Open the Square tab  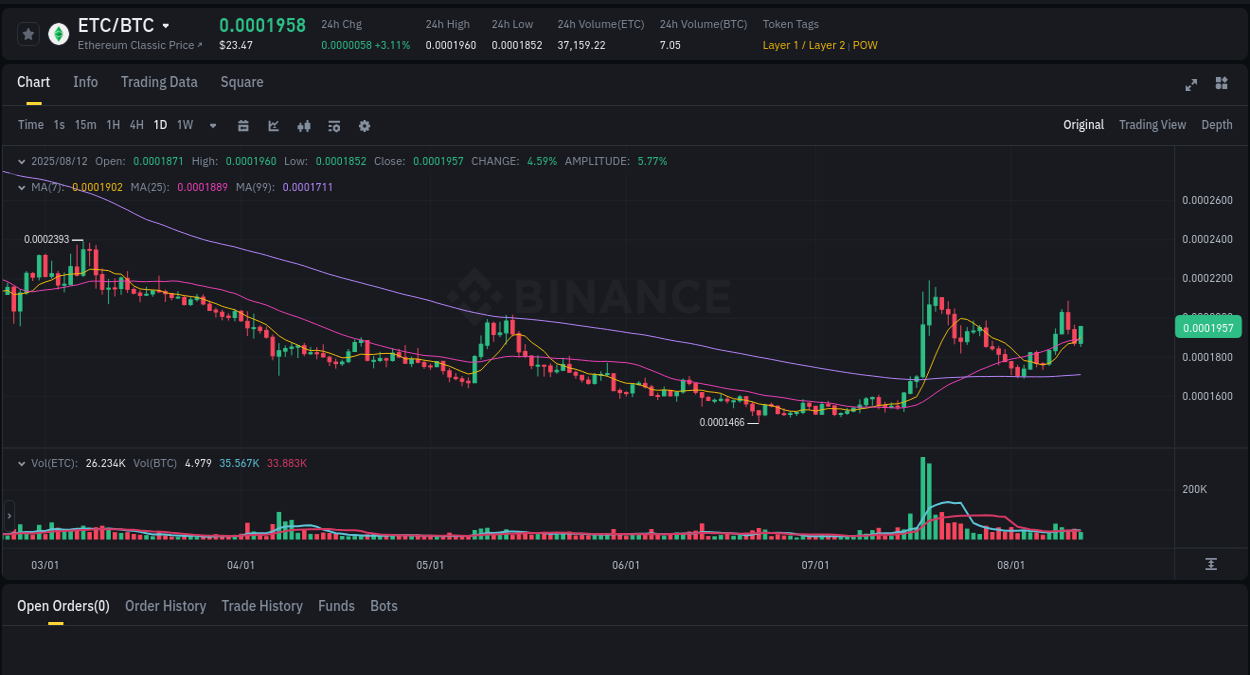point(242,82)
